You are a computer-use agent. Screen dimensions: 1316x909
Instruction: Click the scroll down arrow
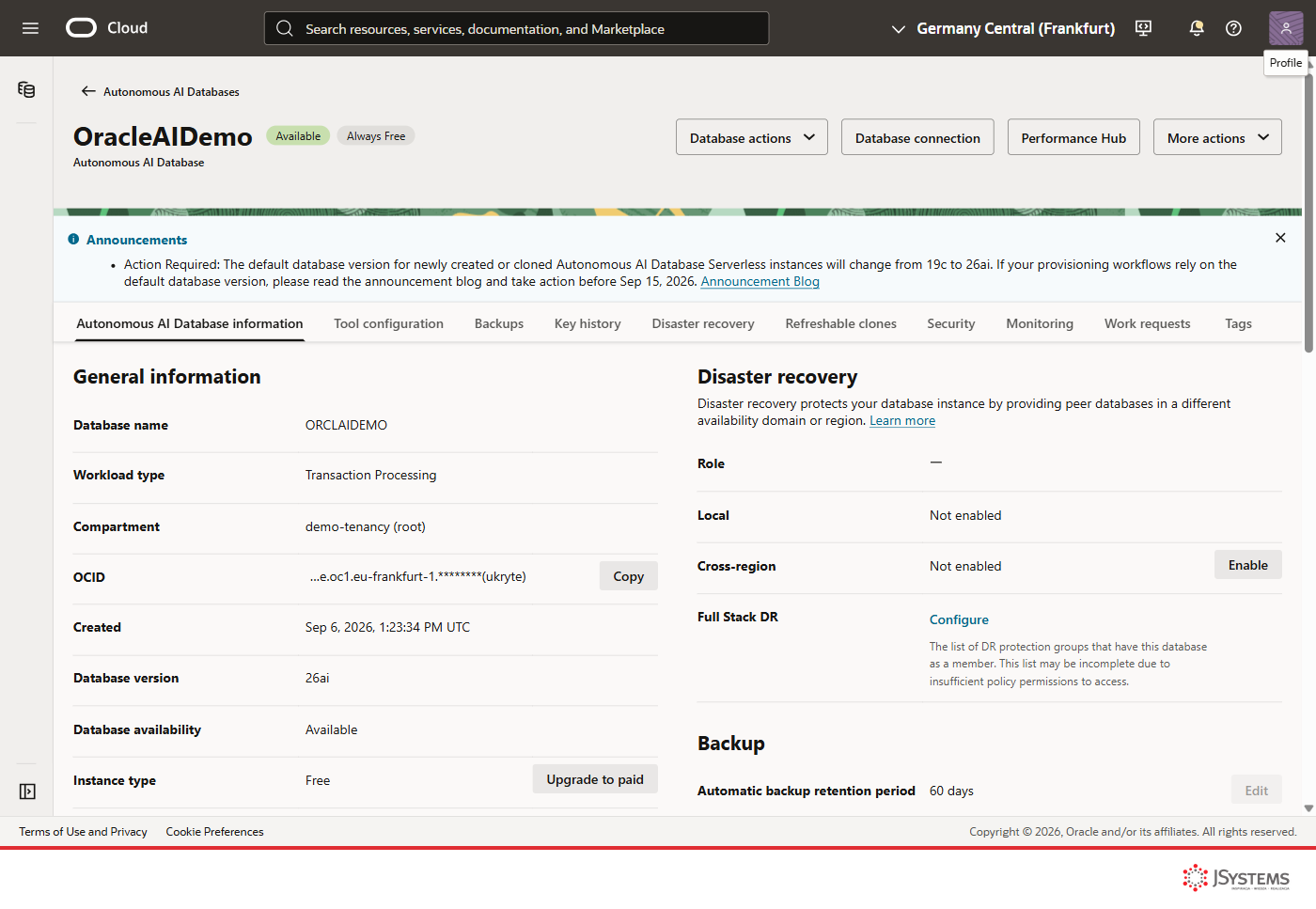click(x=1308, y=808)
